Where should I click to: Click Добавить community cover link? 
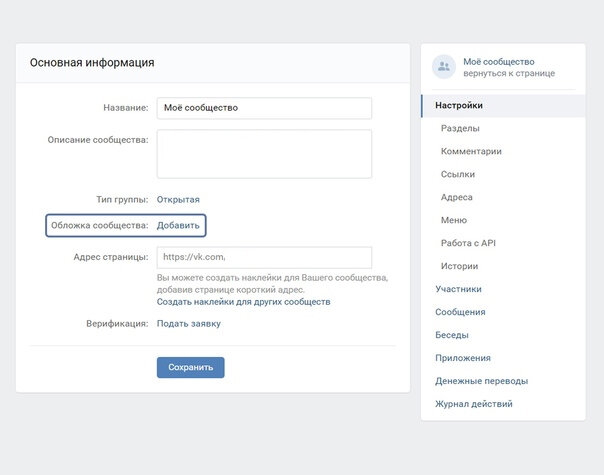(x=178, y=225)
